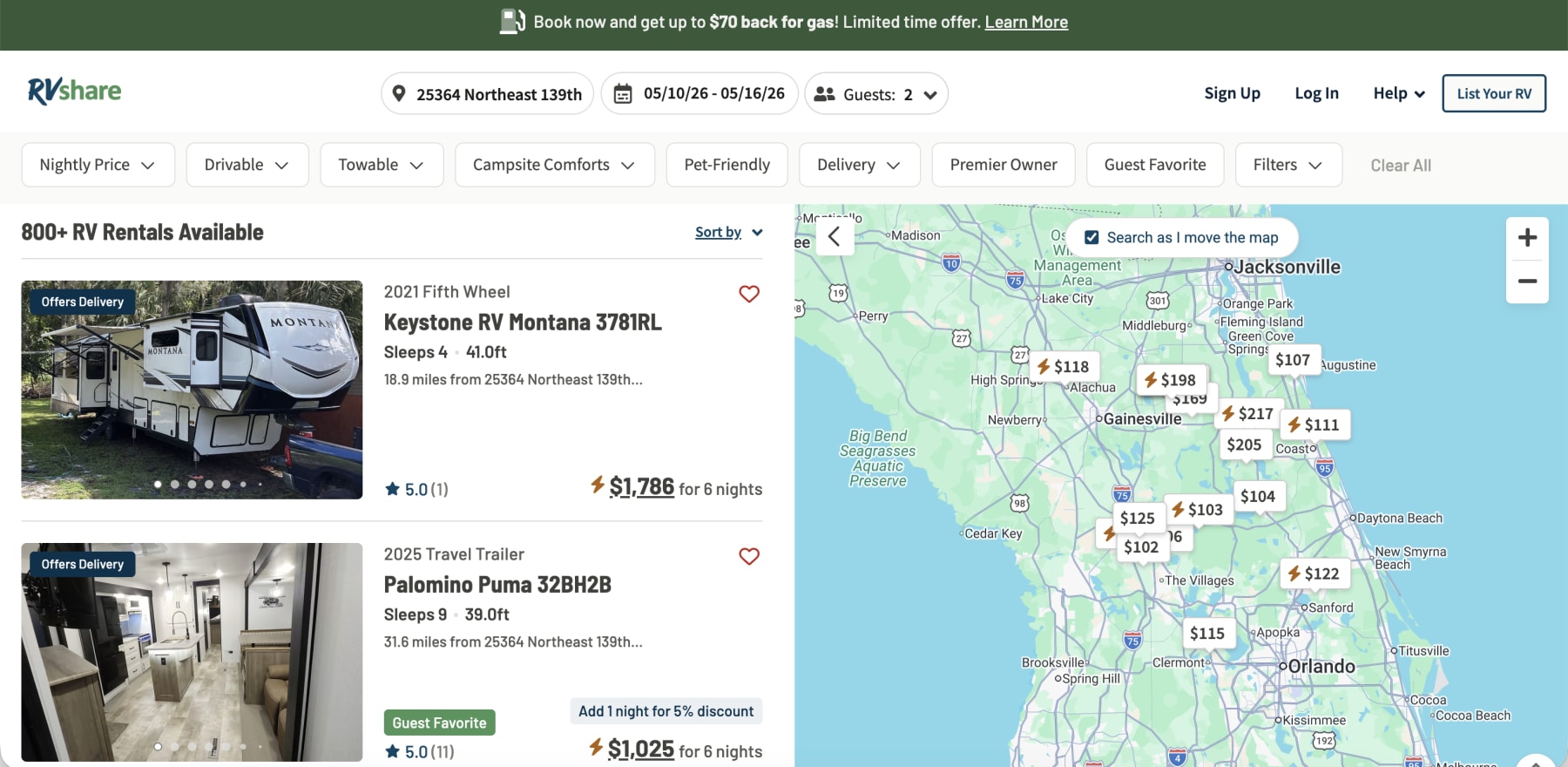Image resolution: width=1568 pixels, height=767 pixels.
Task: Edit the dates 05/10/26 - 05/16/26
Action: [x=700, y=93]
